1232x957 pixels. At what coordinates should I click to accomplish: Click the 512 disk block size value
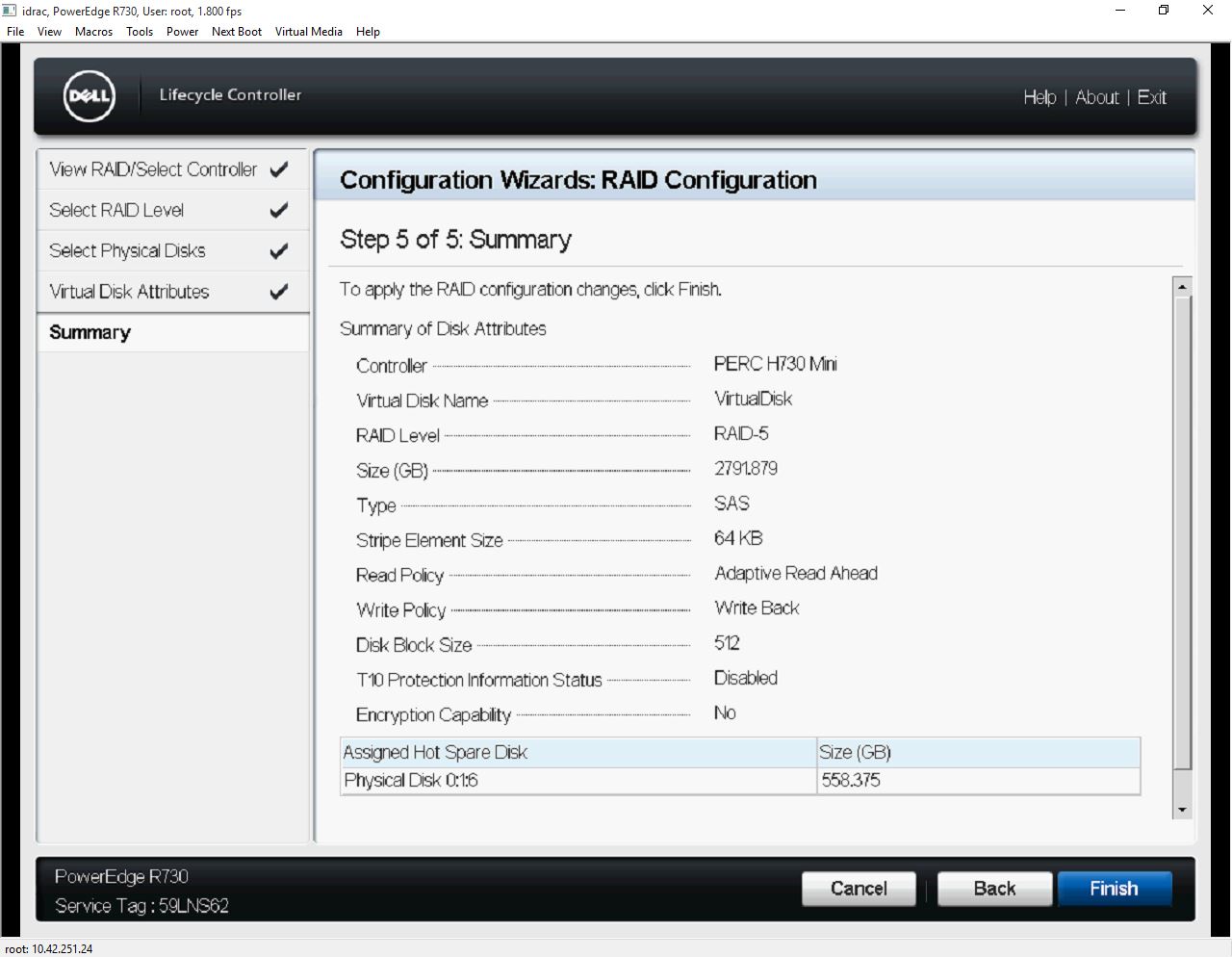[727, 643]
